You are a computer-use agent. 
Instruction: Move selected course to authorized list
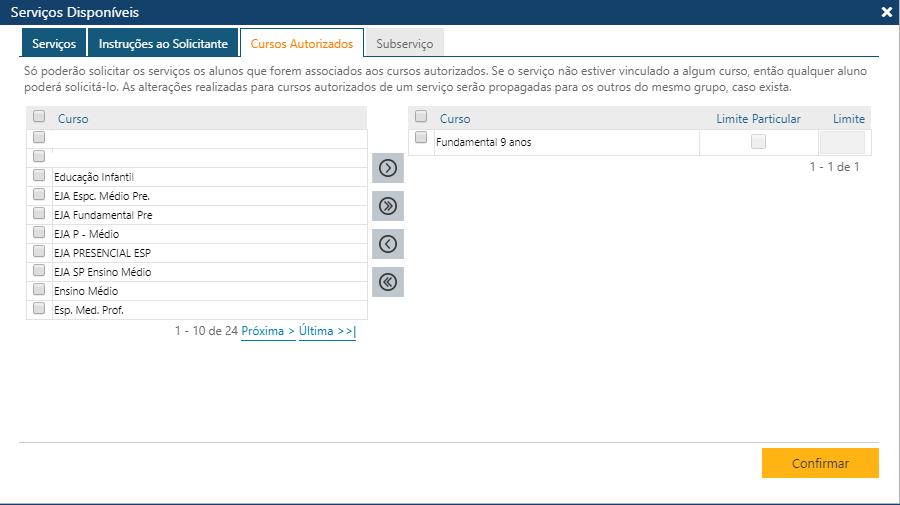(388, 168)
